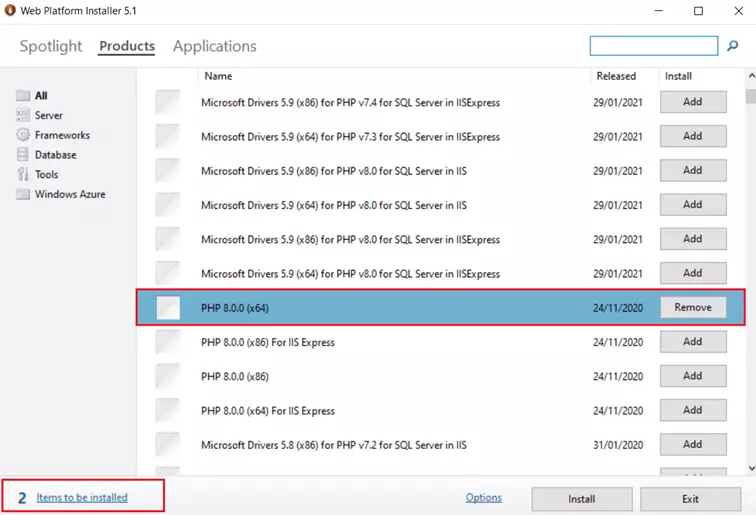Screen dimensions: 756x515
Task: Add PHP 8.0.0 (x86)
Action: (x=693, y=376)
